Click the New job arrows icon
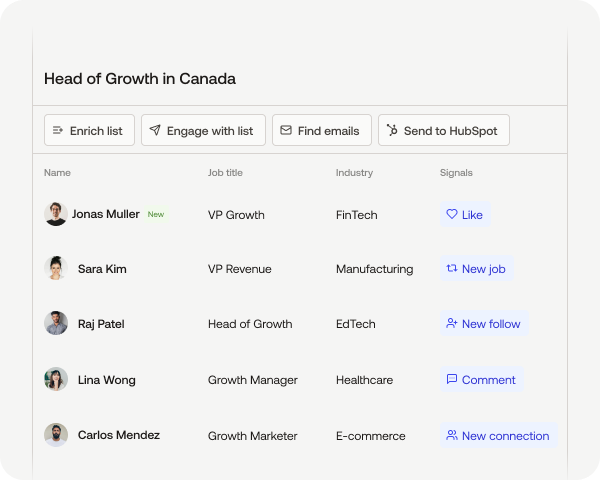 coord(452,269)
